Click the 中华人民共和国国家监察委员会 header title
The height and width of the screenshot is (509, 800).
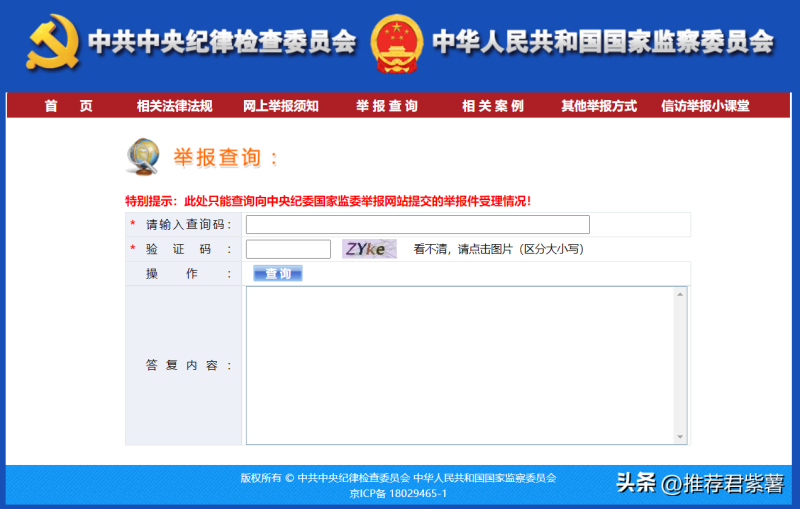pyautogui.click(x=603, y=42)
